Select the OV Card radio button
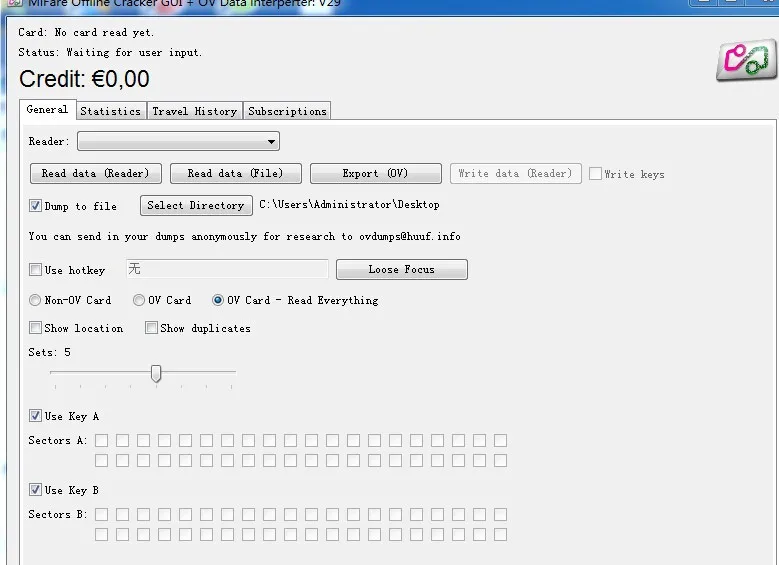 pos(139,300)
